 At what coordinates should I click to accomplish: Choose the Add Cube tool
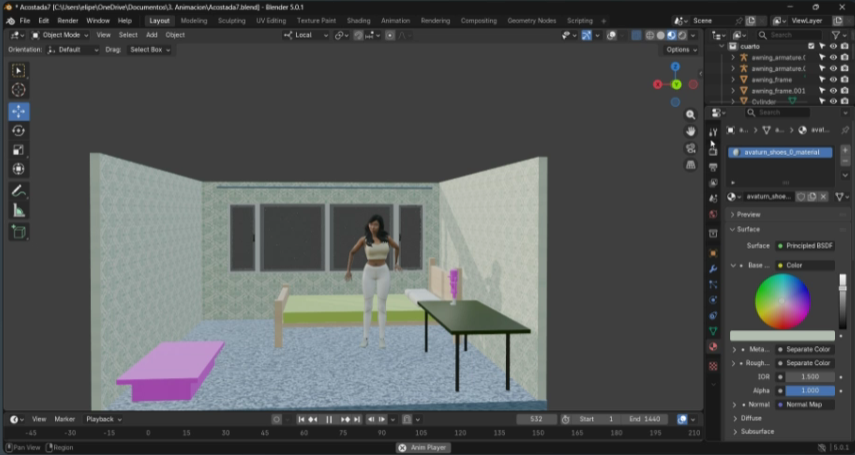pyautogui.click(x=19, y=232)
